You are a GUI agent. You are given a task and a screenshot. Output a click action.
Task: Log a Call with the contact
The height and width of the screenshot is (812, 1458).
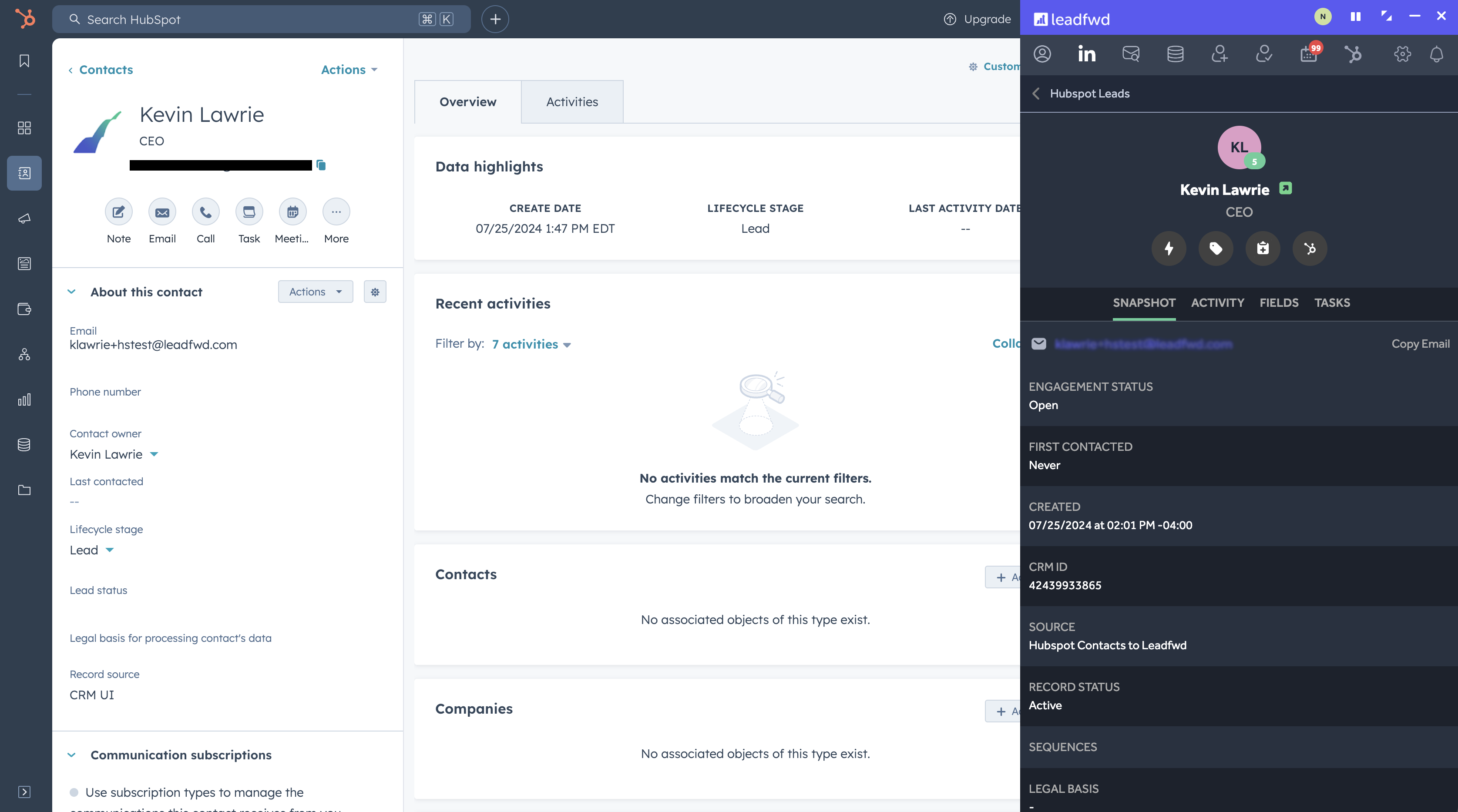point(205,211)
